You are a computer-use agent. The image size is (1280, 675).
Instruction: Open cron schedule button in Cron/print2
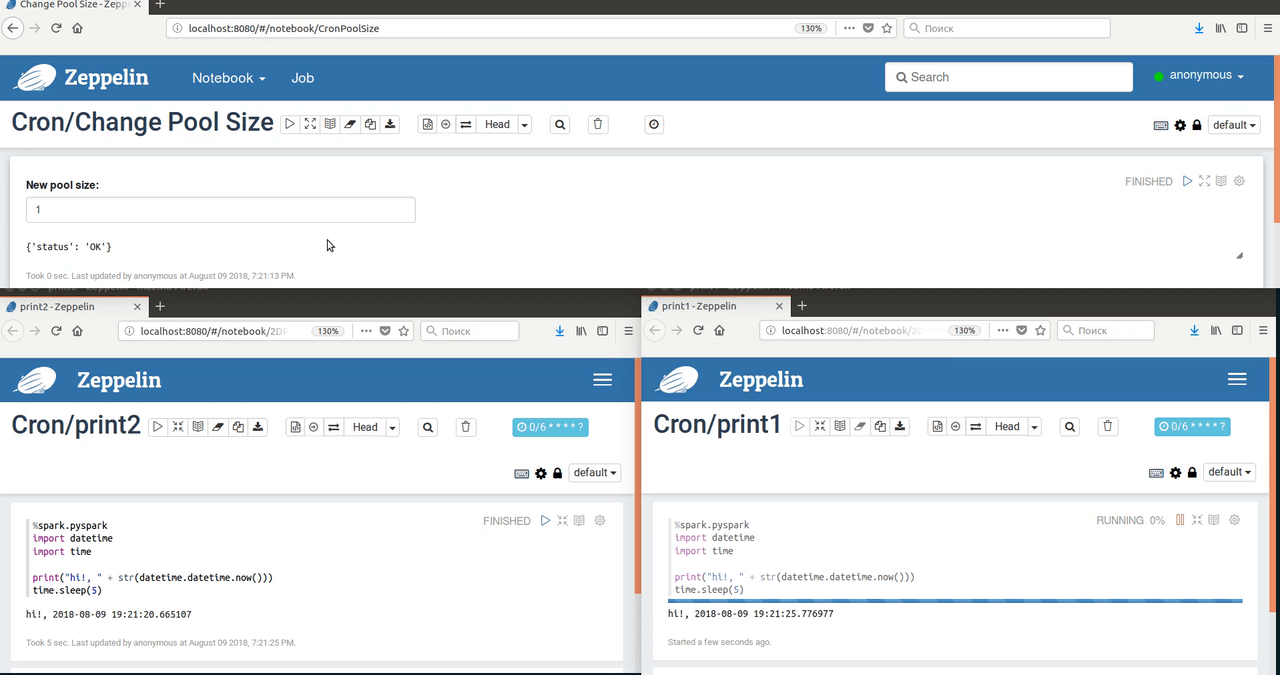click(550, 427)
